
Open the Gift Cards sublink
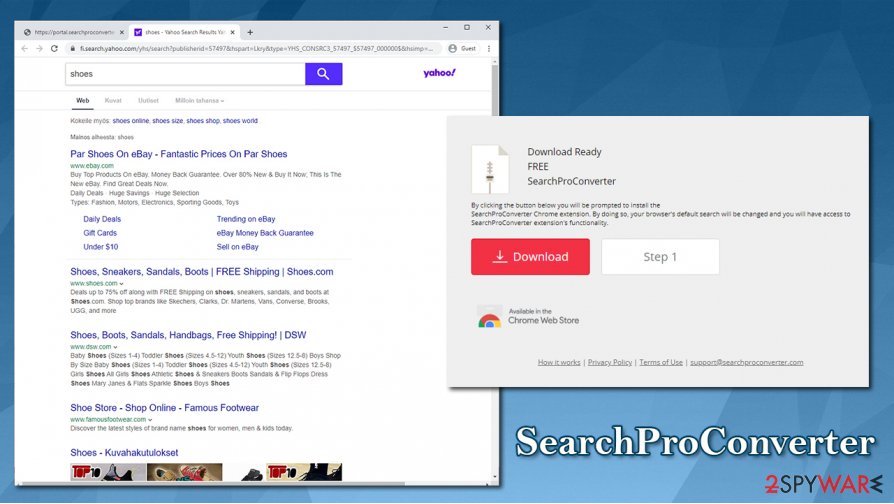(100, 233)
